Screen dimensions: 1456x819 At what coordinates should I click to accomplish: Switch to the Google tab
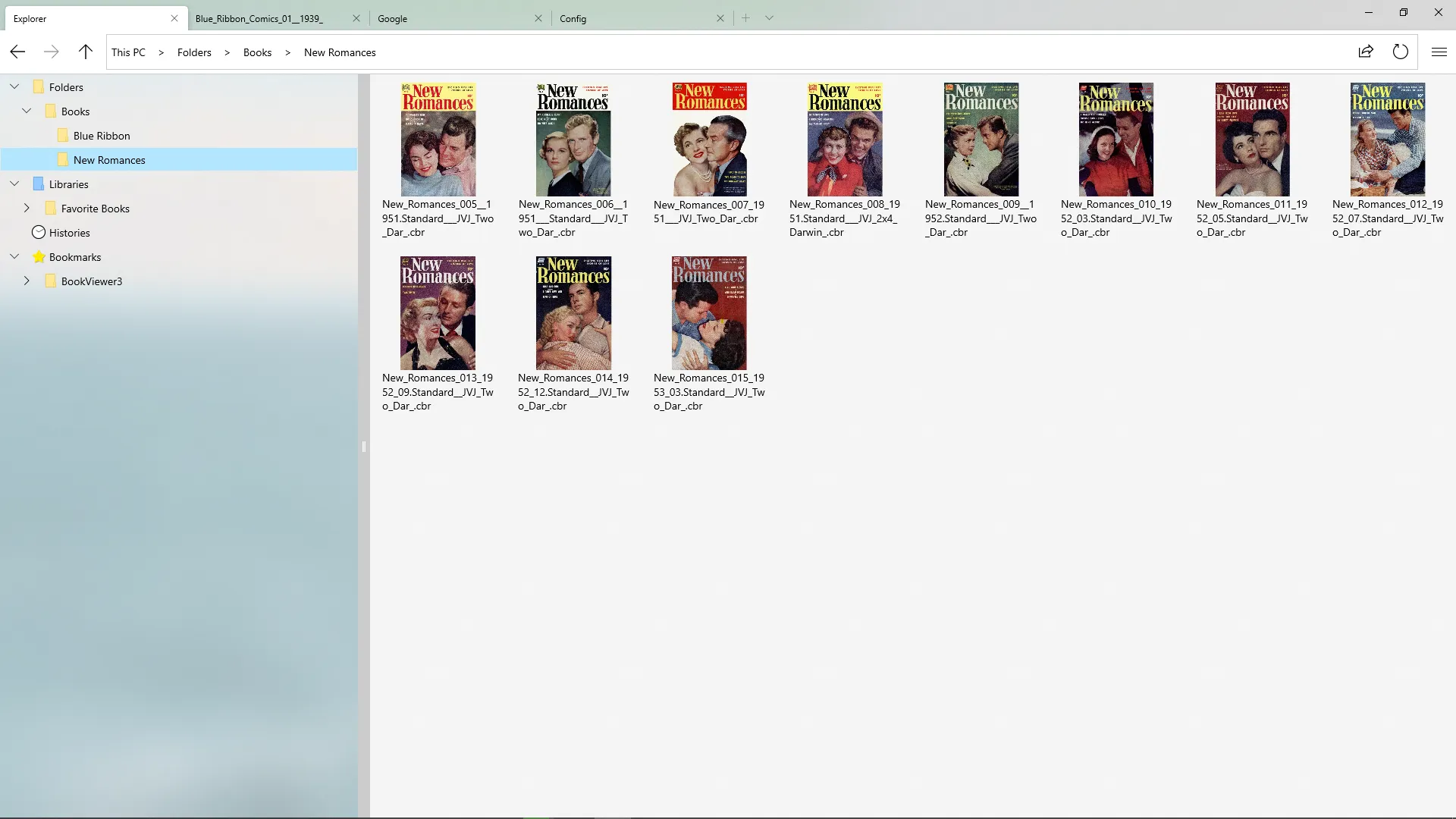(392, 18)
